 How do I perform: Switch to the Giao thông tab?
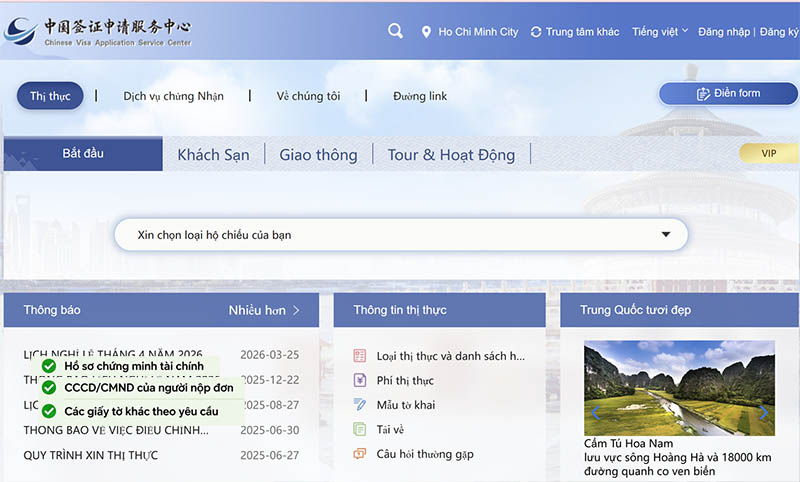coord(318,155)
